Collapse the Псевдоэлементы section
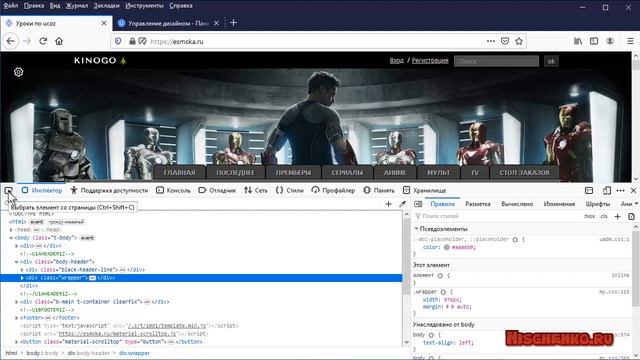This screenshot has height=360, width=640. tap(416, 229)
